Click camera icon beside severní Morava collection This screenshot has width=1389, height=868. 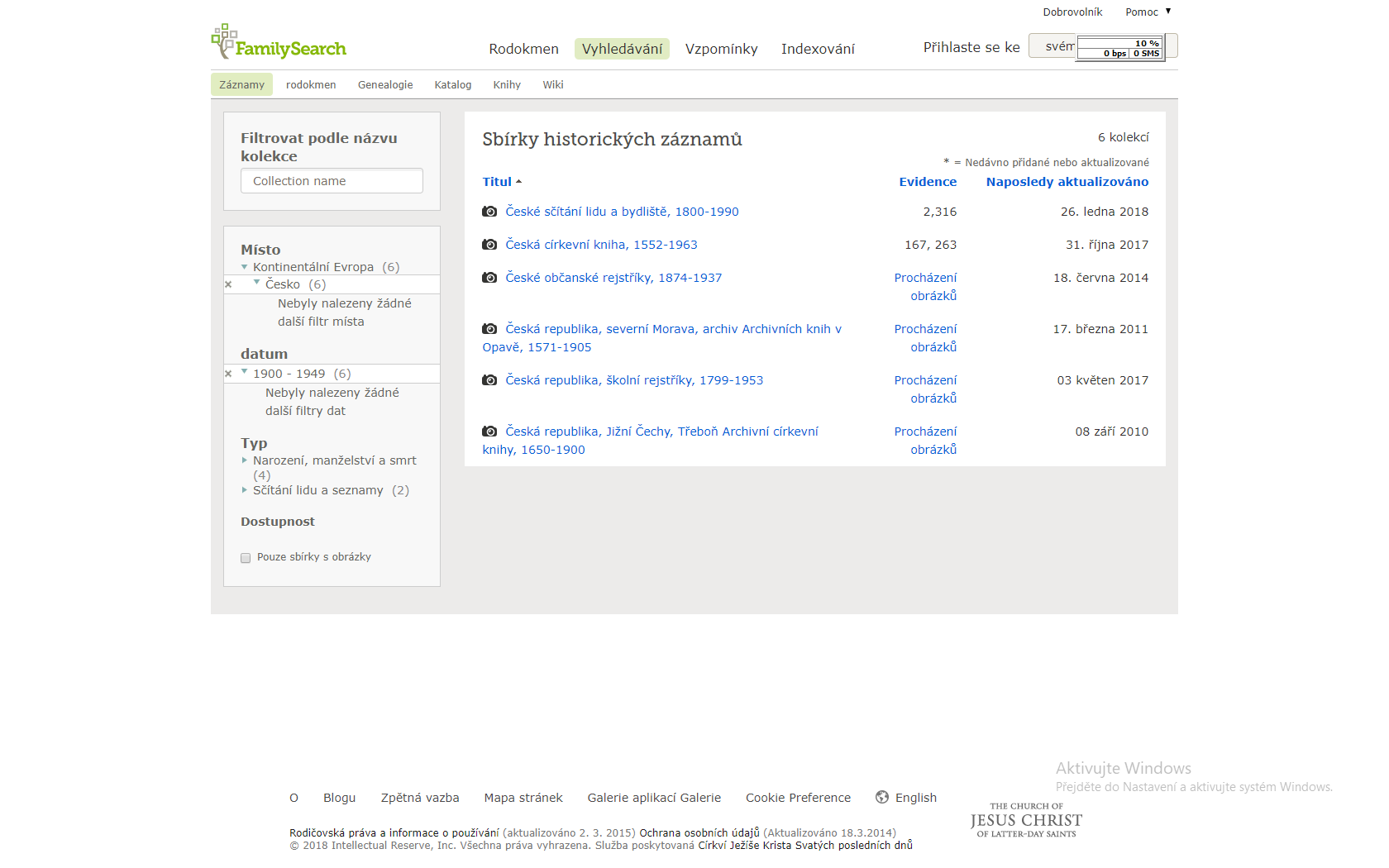click(x=489, y=329)
